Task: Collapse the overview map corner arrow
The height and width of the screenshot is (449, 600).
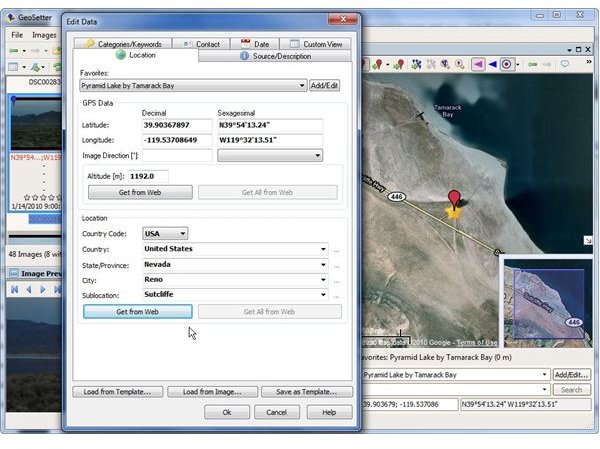Action: click(588, 240)
